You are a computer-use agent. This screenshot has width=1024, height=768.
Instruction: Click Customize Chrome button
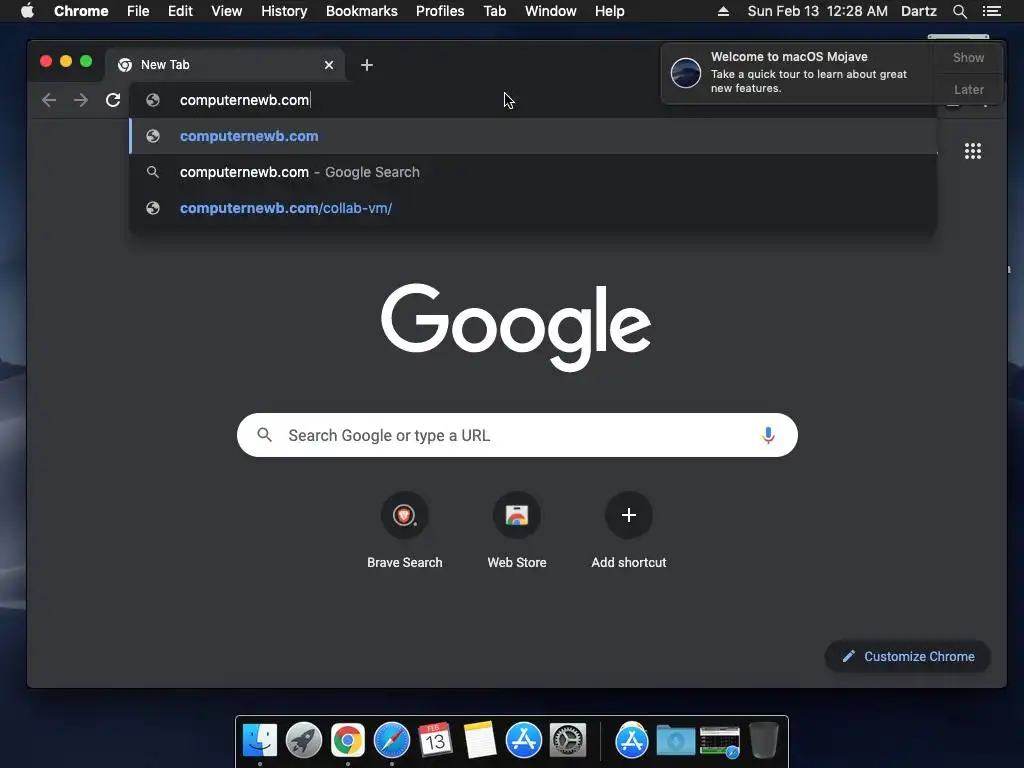908,656
